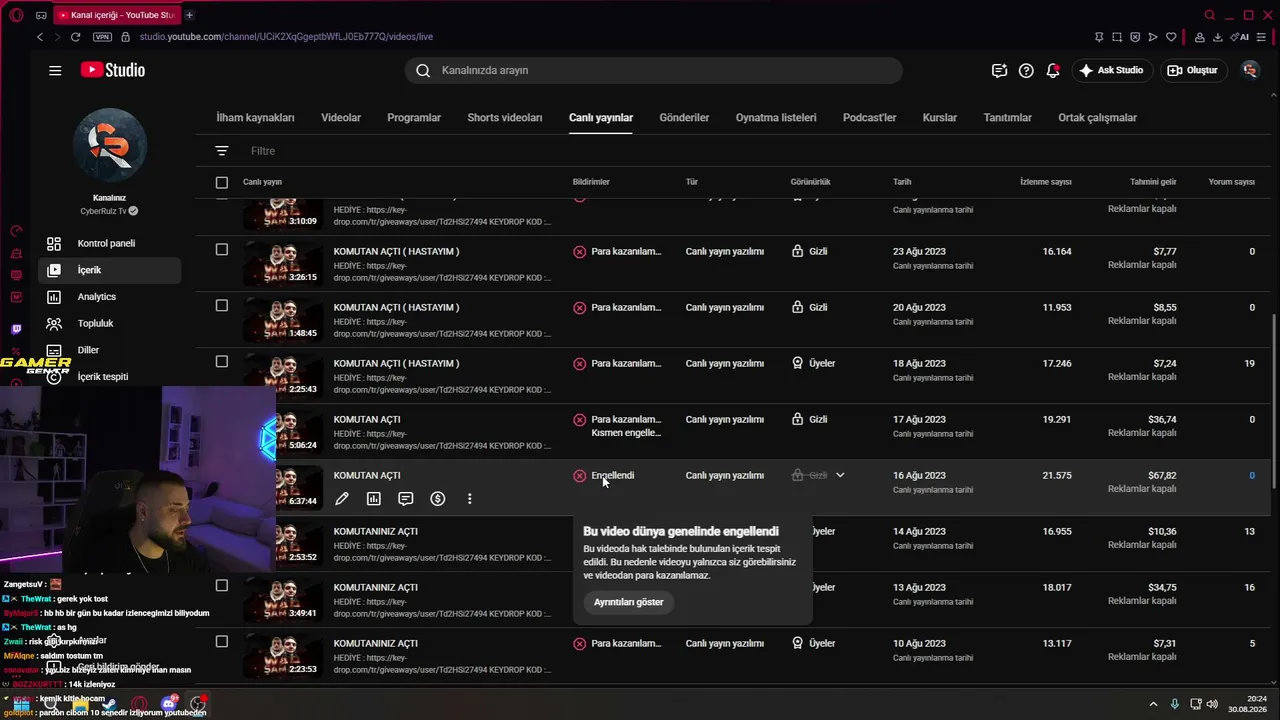Expand visibility dropdown on 16 Ağu 2023 row

point(840,475)
